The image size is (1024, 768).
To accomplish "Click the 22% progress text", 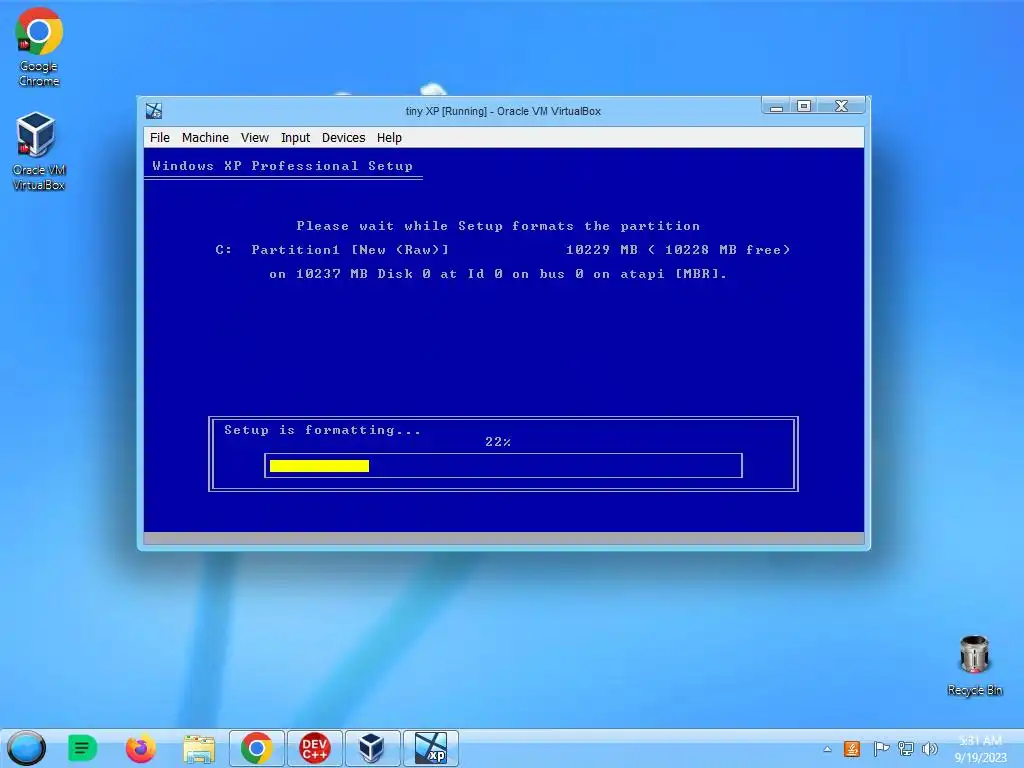I will coord(498,442).
